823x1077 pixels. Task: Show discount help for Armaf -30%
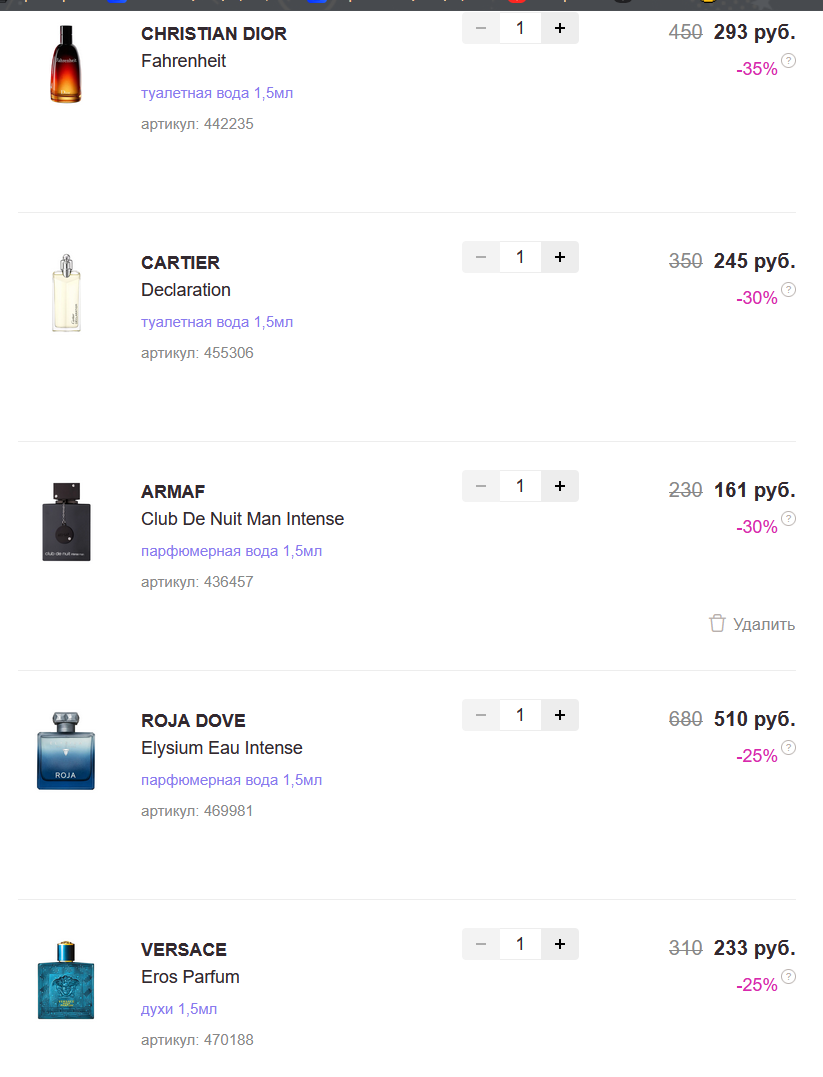[x=788, y=519]
